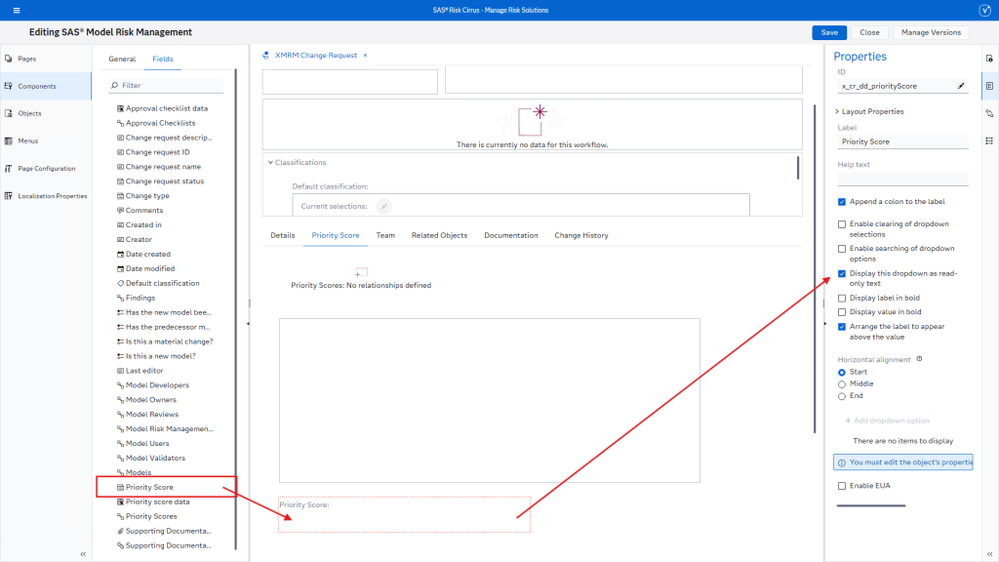The height and width of the screenshot is (562, 999).
Task: Click the Default classification tag icon
Action: [x=120, y=284]
